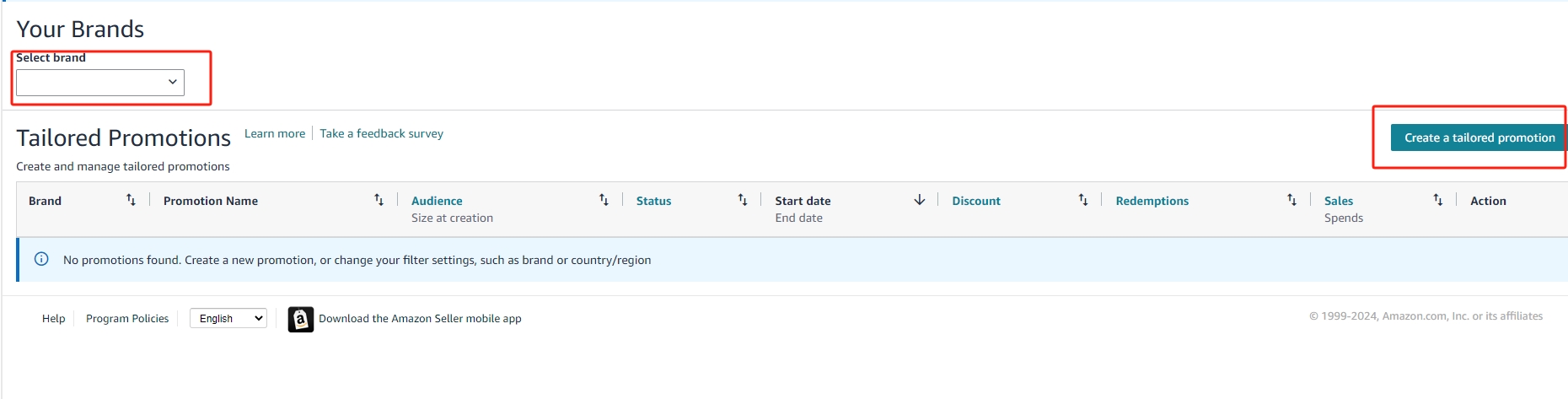Click the Tailored Promotions heading
Image resolution: width=1568 pixels, height=399 pixels.
click(x=123, y=137)
